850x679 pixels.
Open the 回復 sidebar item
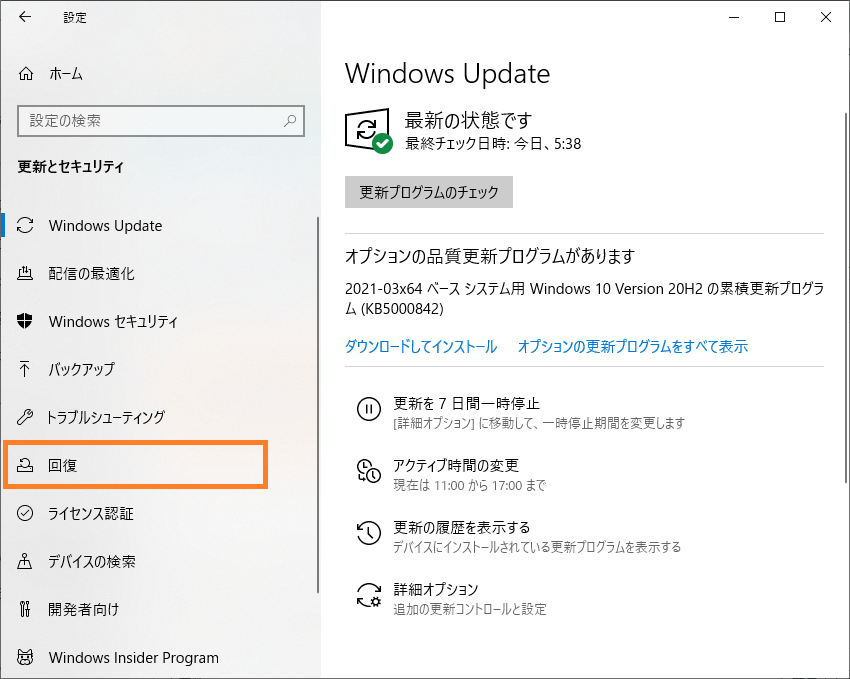[136, 465]
